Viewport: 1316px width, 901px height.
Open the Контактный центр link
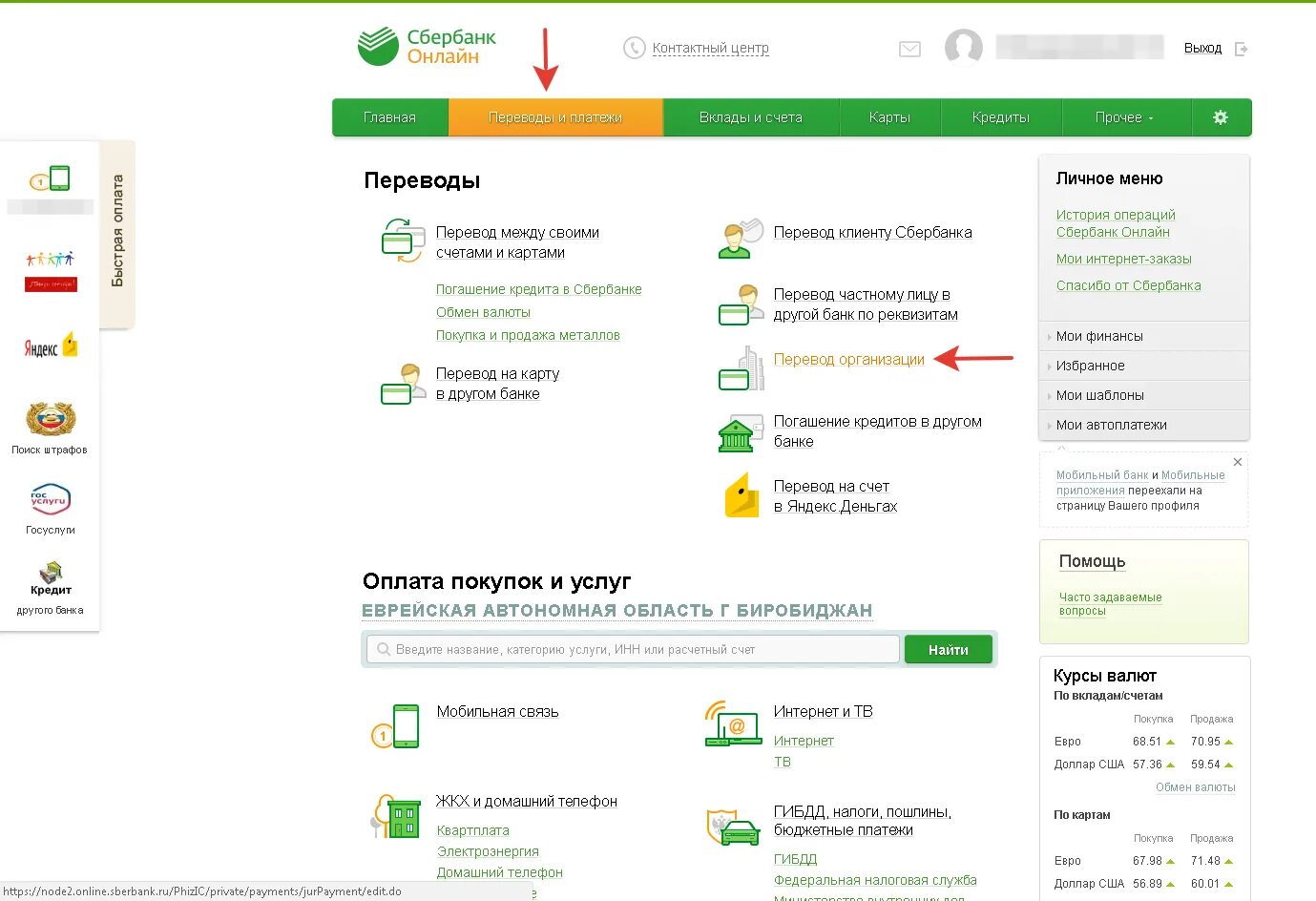point(711,48)
